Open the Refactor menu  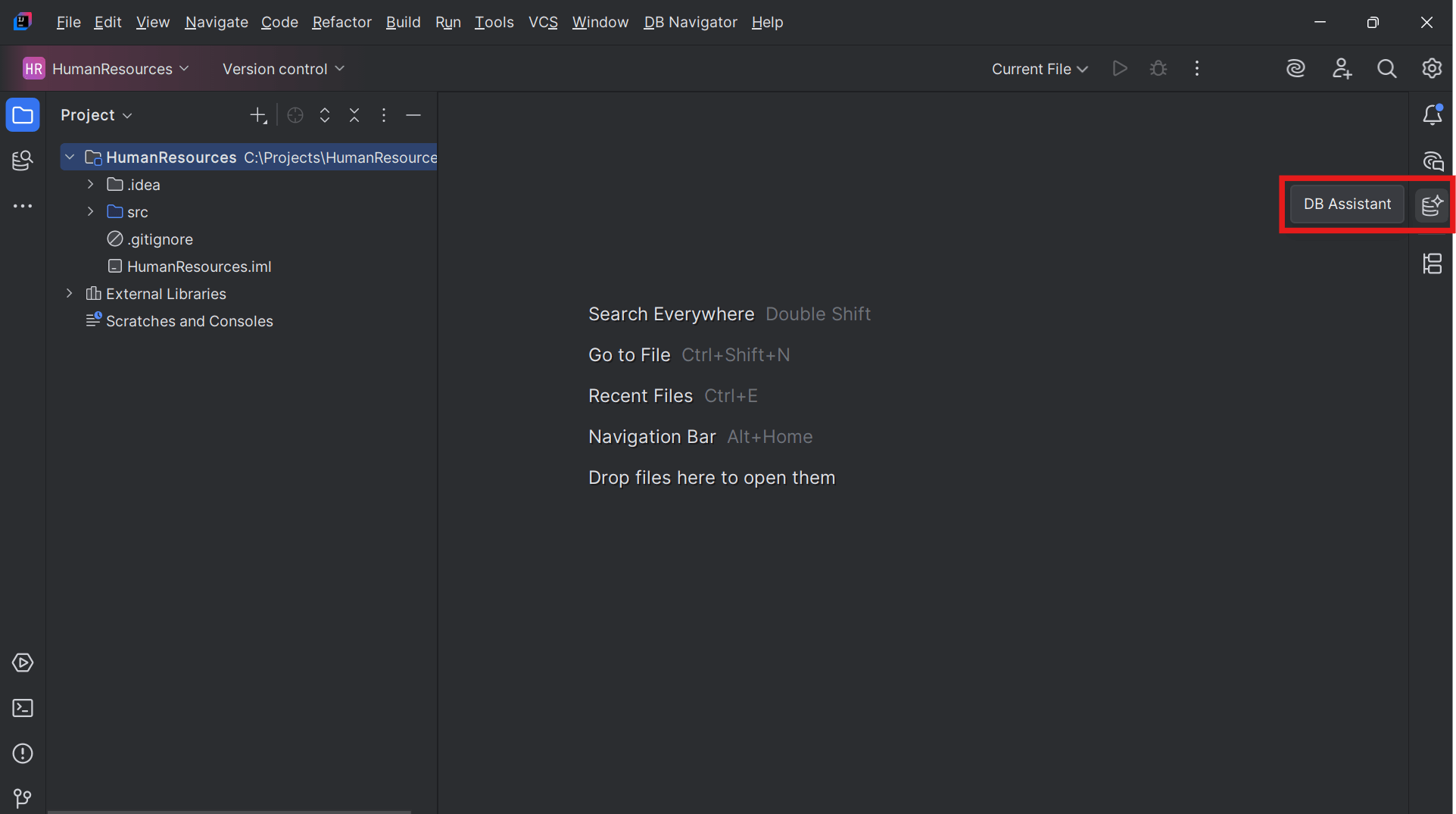click(x=341, y=22)
